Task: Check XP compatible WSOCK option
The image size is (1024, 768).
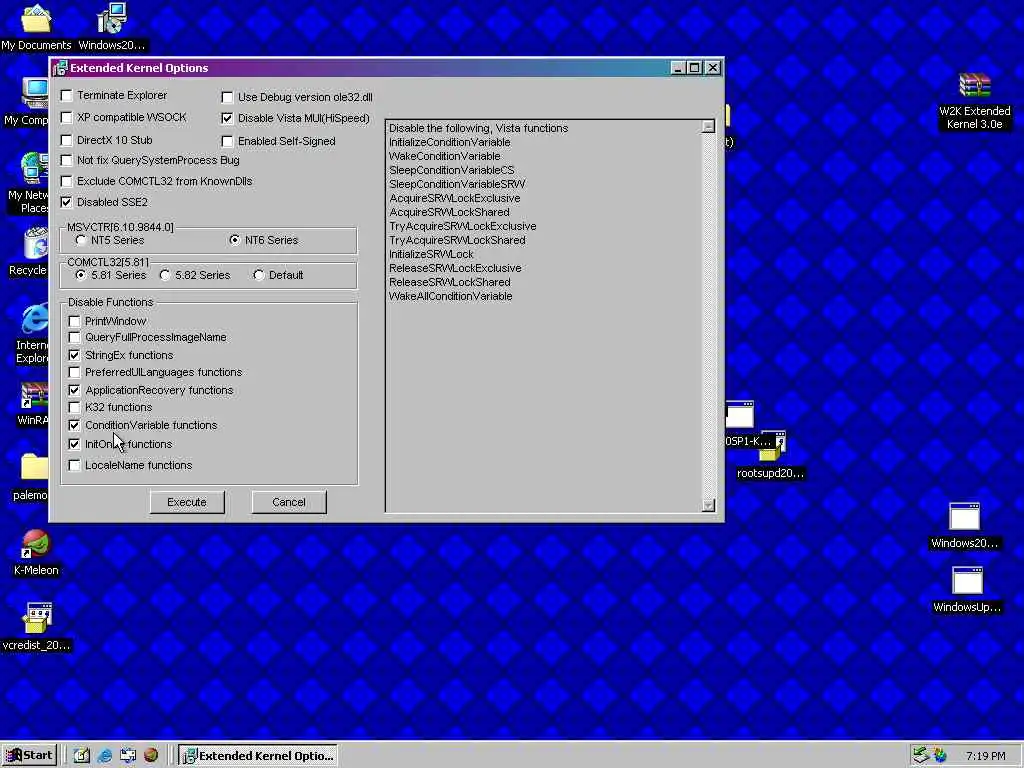Action: (x=67, y=118)
